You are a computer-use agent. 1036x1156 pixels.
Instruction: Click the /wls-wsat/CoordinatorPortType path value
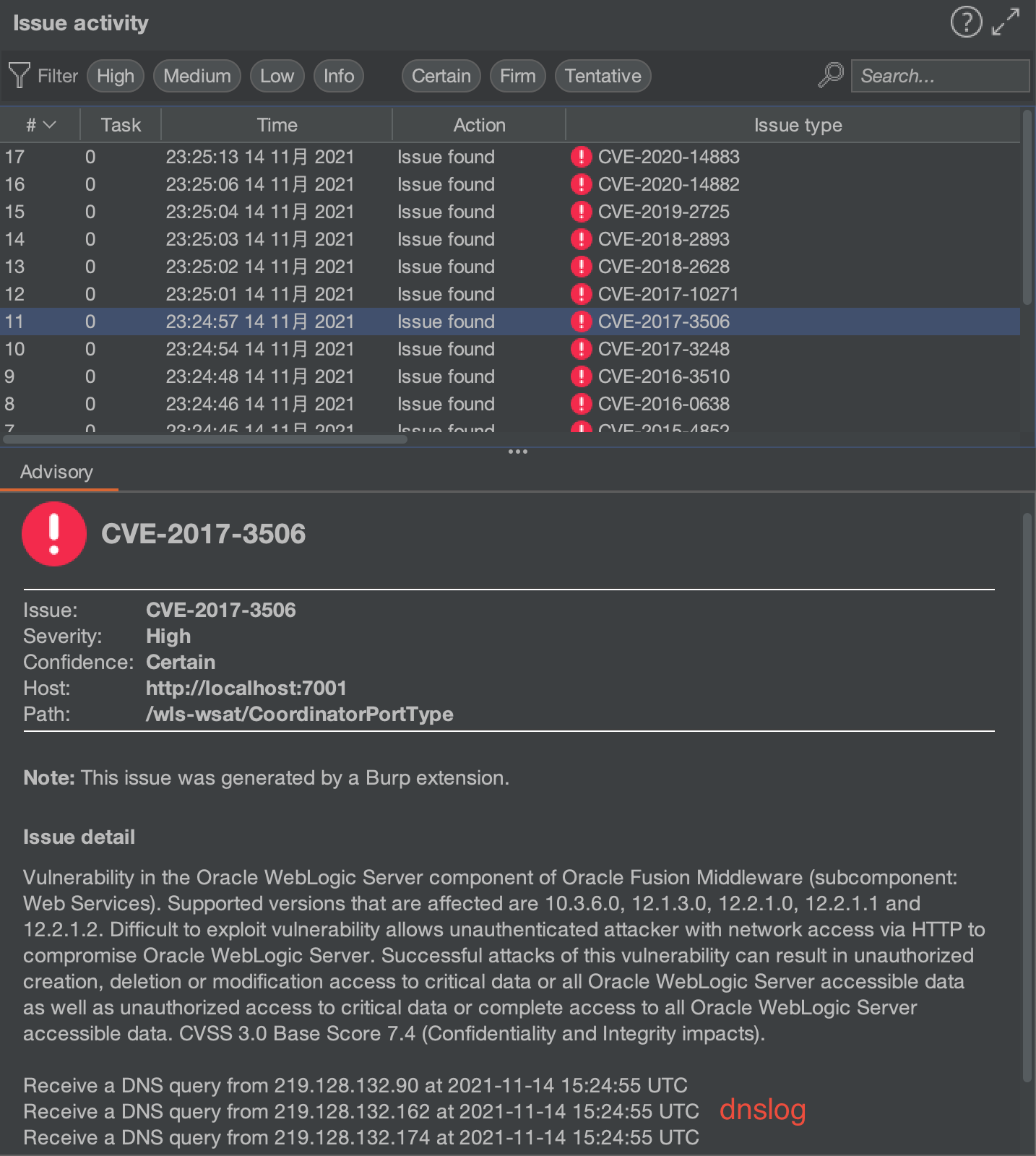[300, 714]
